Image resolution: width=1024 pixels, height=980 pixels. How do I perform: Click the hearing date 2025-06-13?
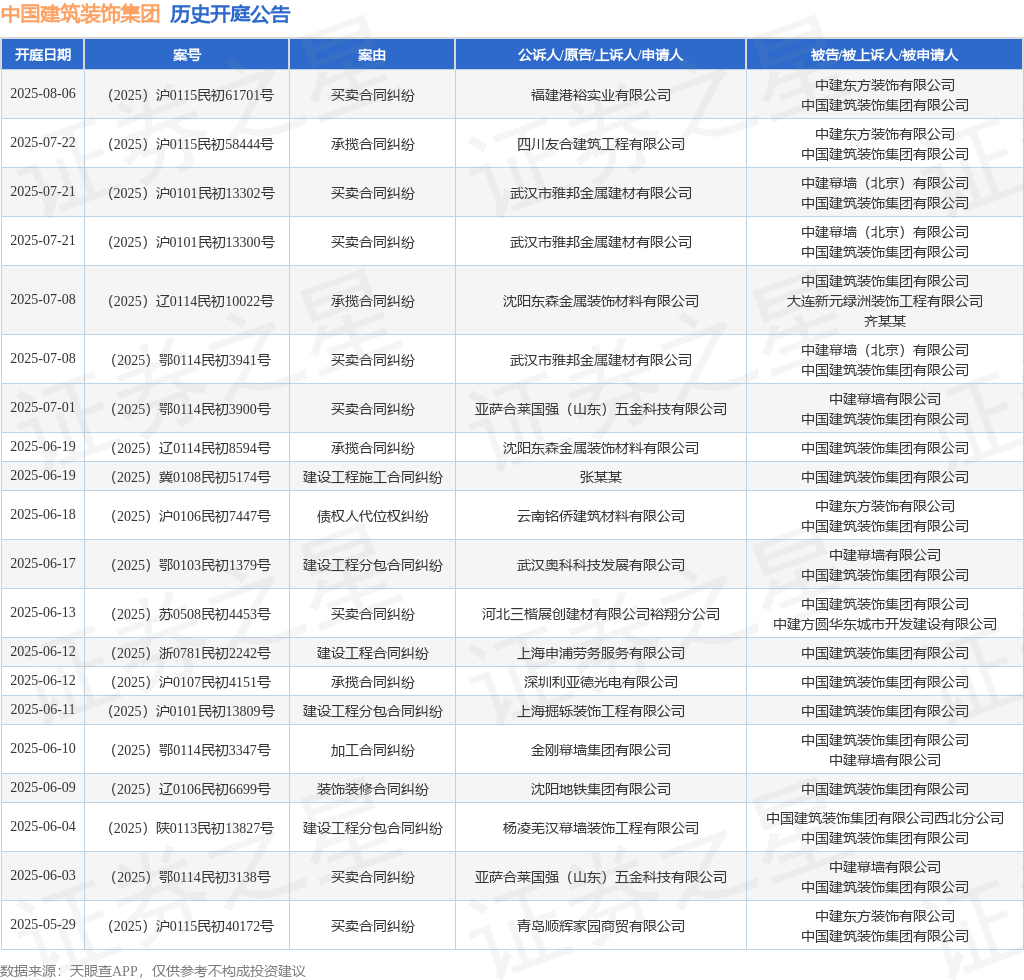43,612
